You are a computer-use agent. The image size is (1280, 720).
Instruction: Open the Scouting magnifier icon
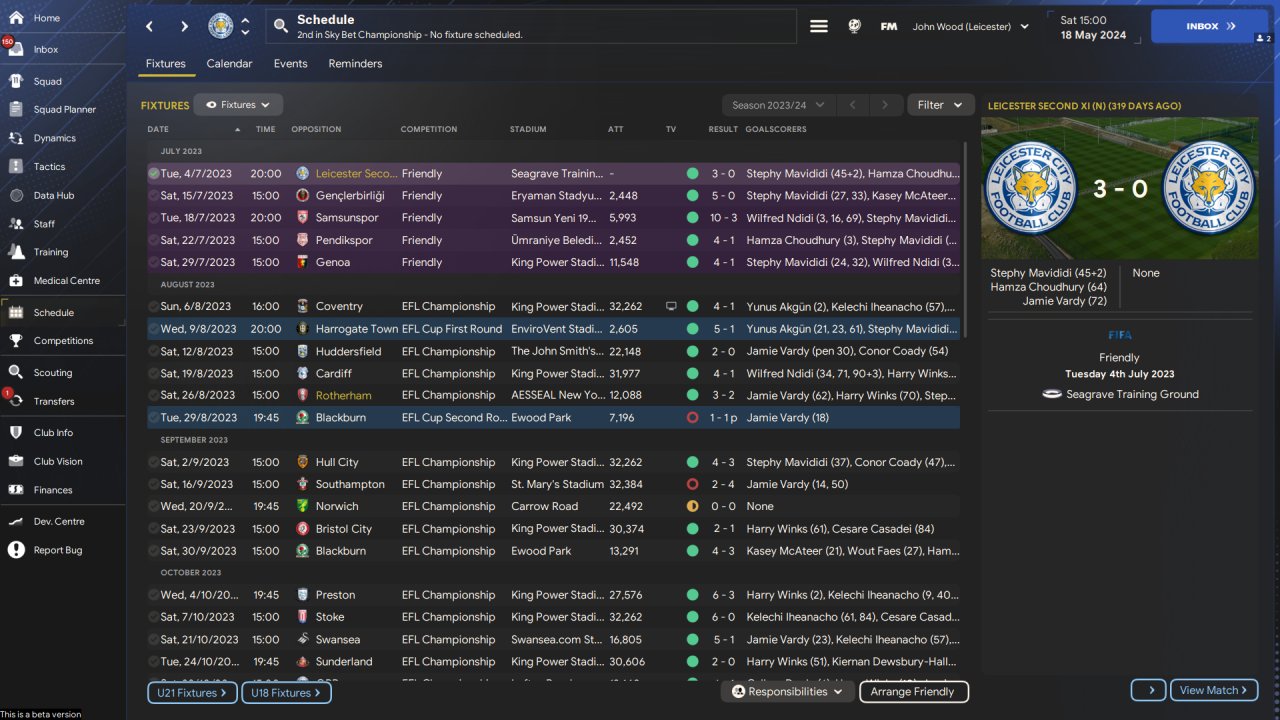tap(16, 372)
